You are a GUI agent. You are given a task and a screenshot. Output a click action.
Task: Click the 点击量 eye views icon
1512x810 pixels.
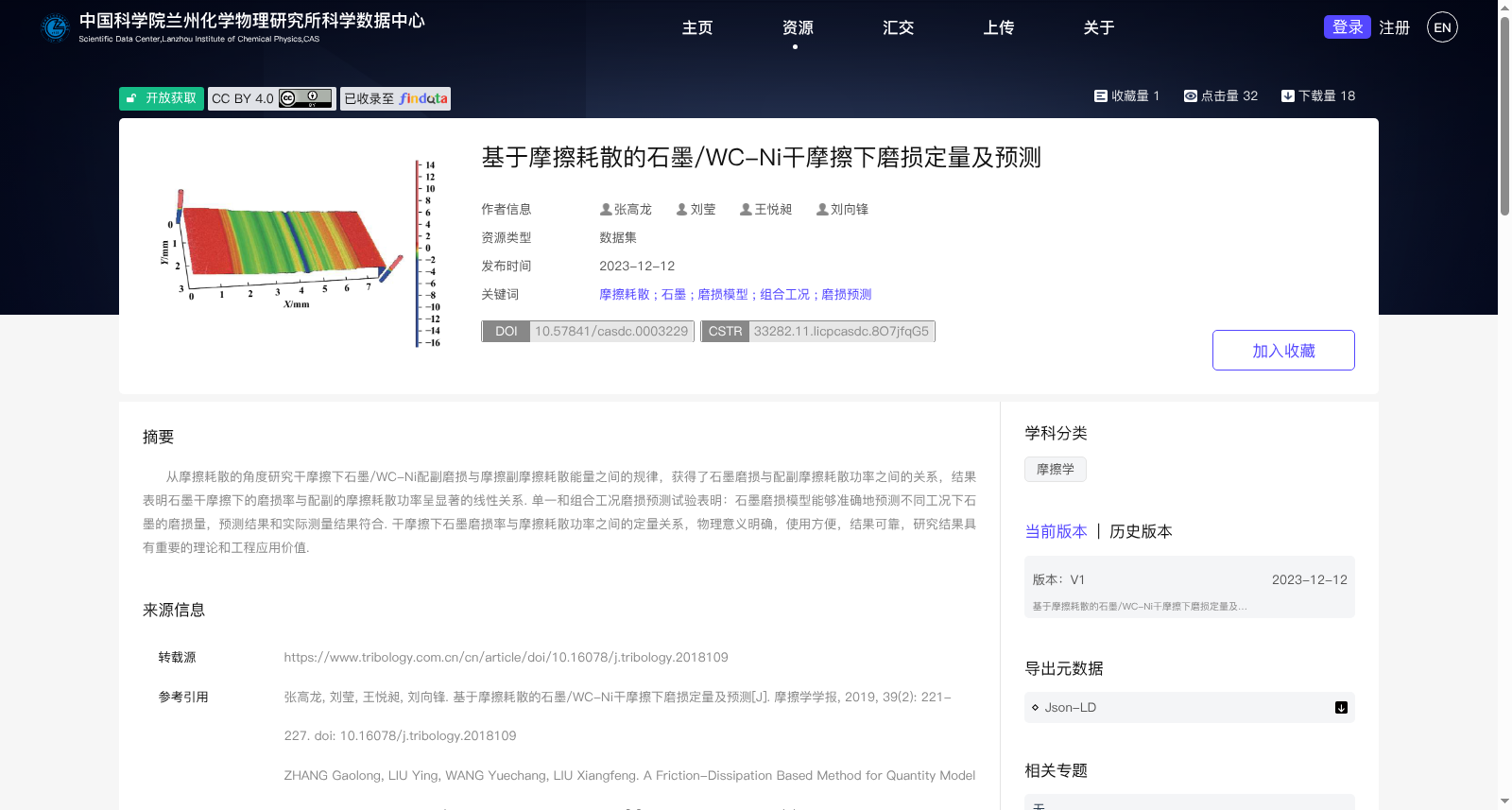[1191, 95]
